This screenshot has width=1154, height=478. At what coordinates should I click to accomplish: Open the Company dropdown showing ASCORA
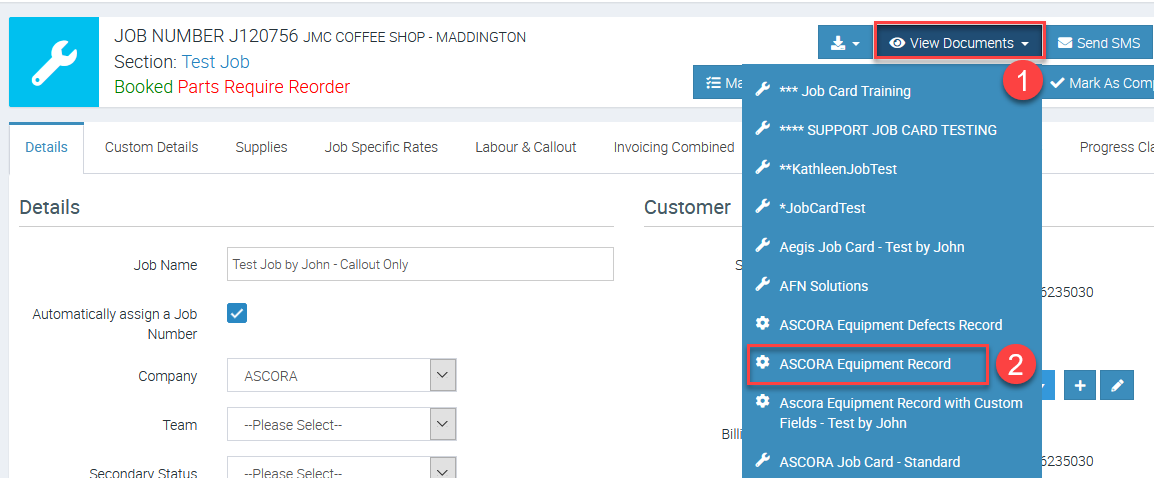coord(341,376)
